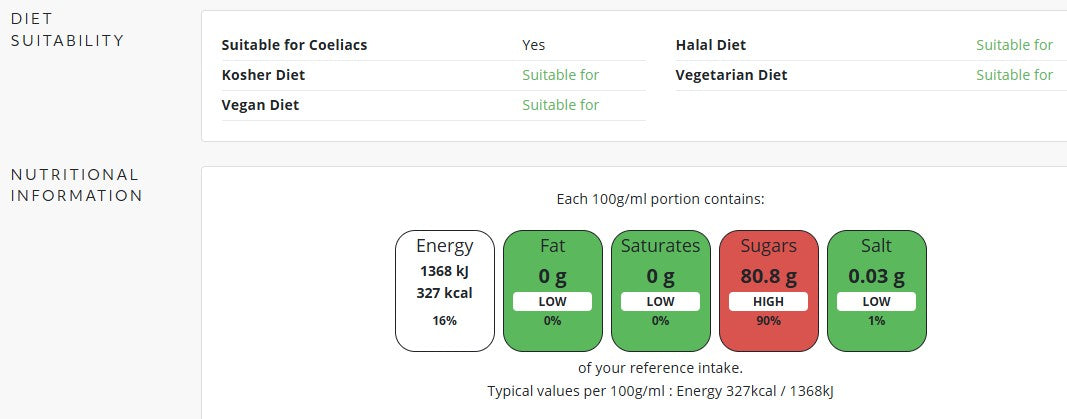Click Suitable for next to Kosher Diet

561,75
